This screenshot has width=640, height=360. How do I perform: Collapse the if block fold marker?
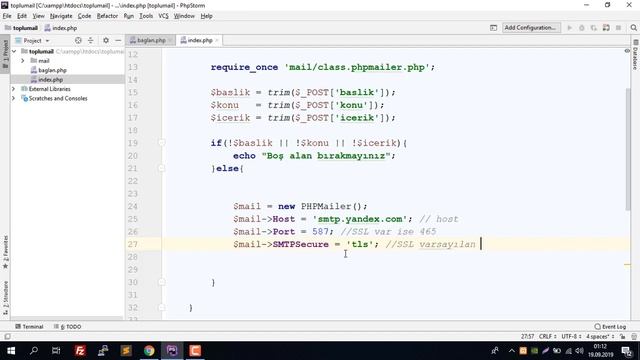coord(162,143)
